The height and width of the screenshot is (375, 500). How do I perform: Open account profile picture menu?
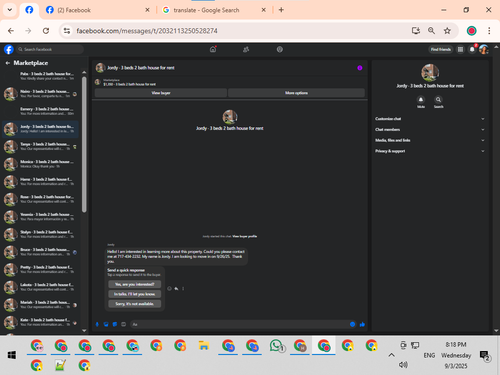[x=484, y=49]
